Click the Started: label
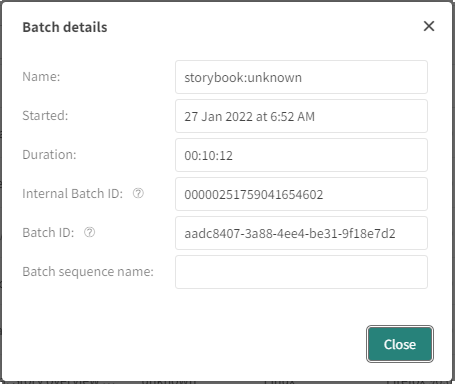 tap(45, 116)
